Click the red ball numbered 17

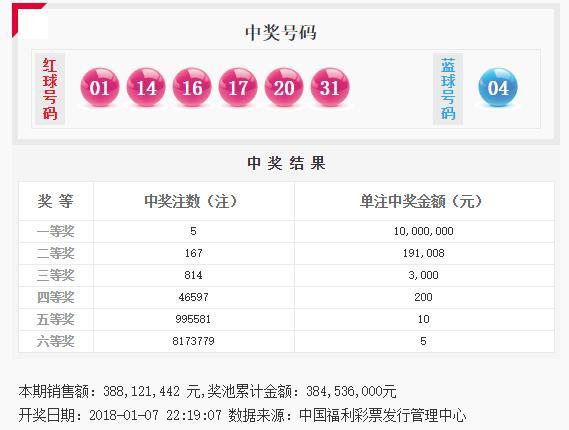point(238,87)
